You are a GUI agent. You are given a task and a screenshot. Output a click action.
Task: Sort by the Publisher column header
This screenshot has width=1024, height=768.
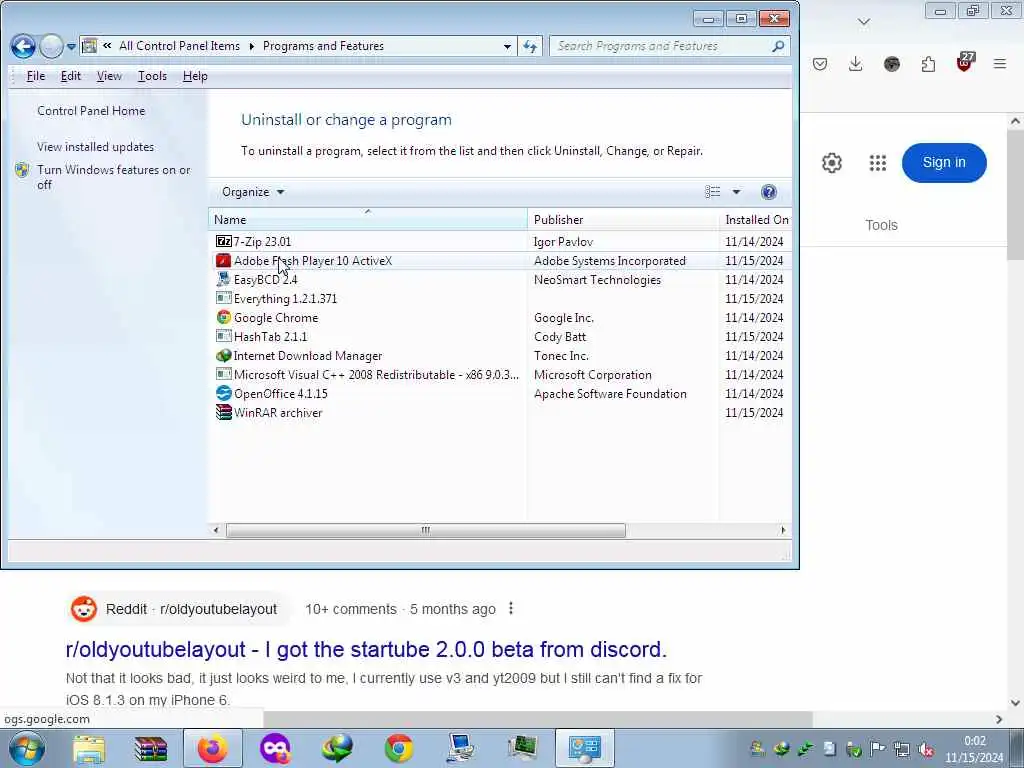pos(622,219)
